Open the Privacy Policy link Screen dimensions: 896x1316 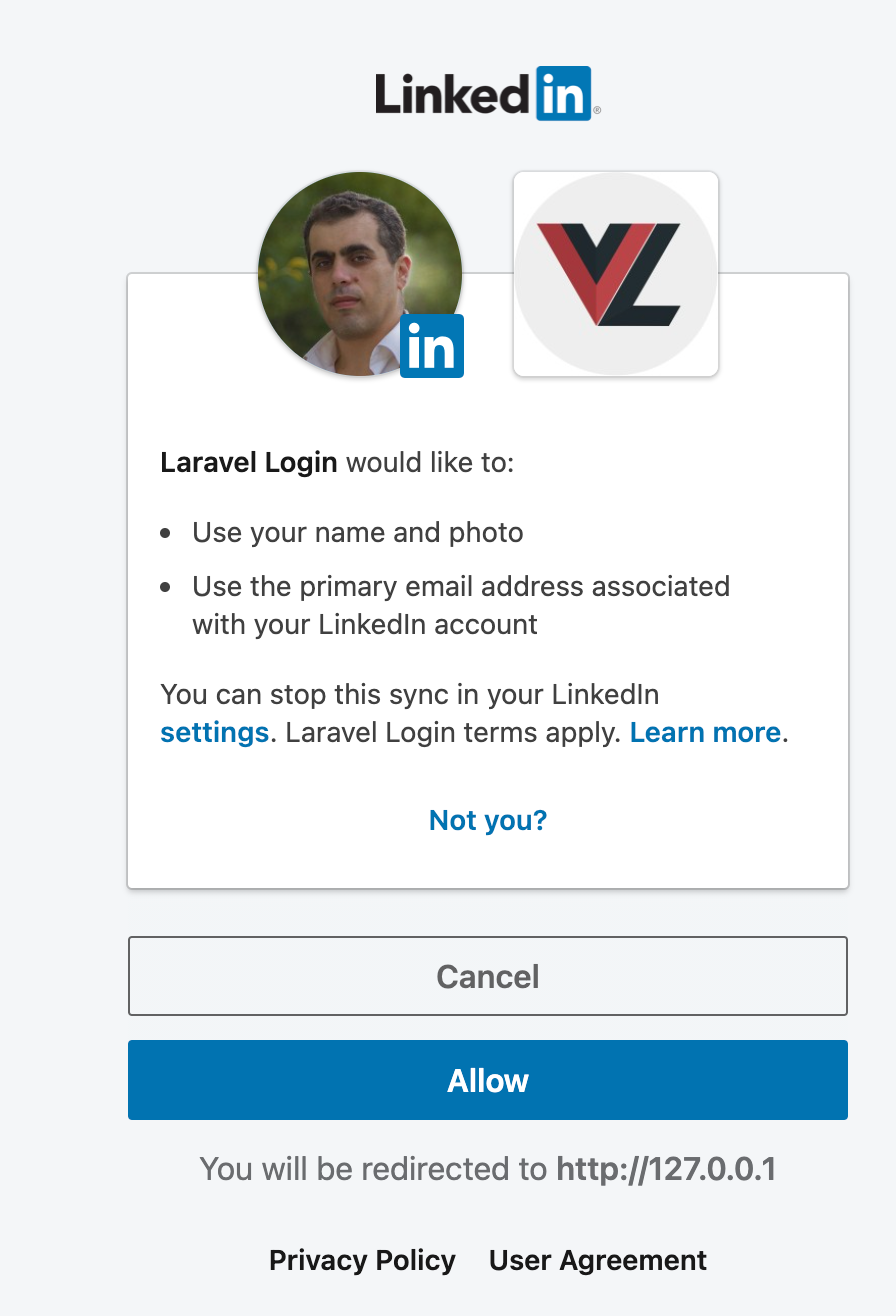pyautogui.click(x=362, y=1260)
